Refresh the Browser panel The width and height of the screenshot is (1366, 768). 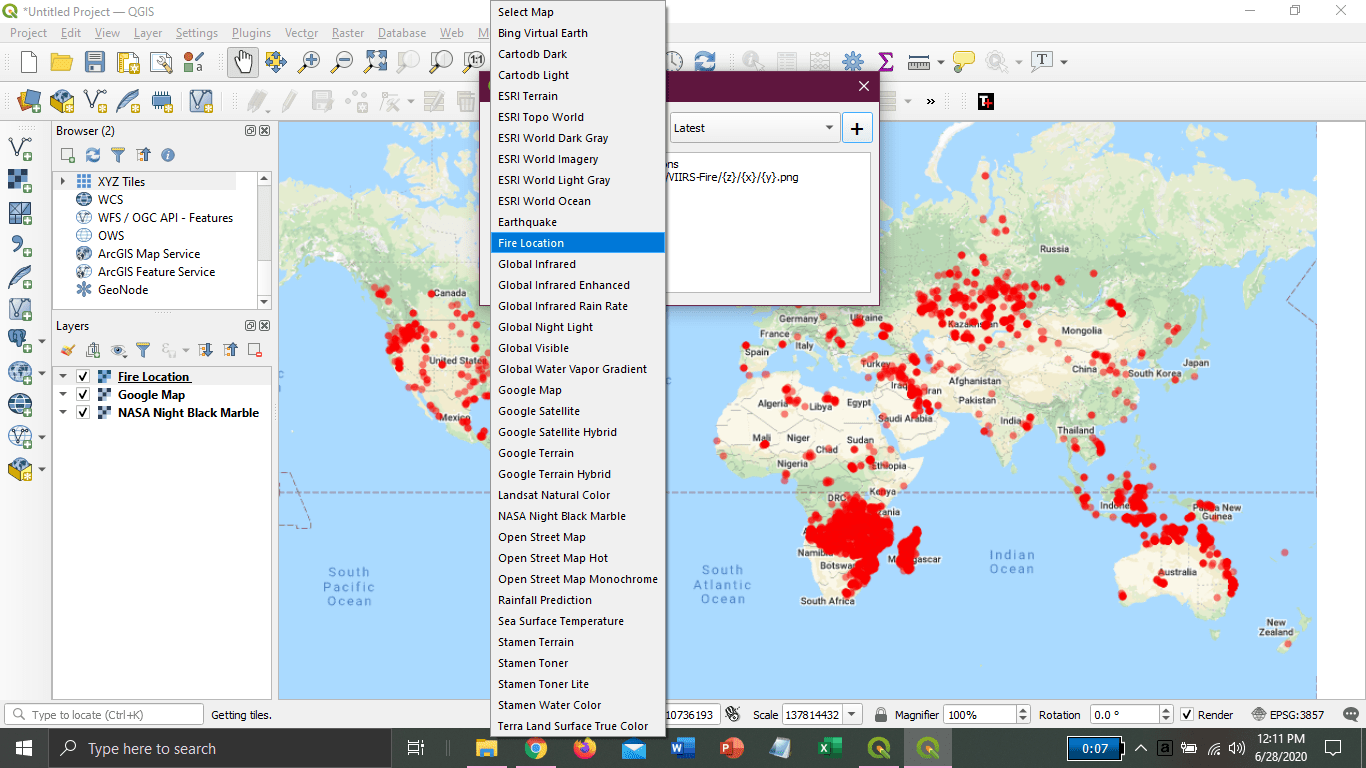tap(93, 155)
